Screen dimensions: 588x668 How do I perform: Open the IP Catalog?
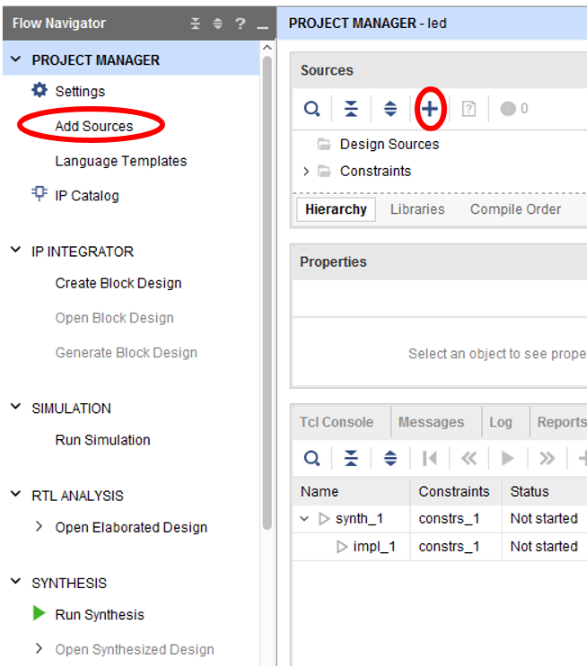coord(86,196)
